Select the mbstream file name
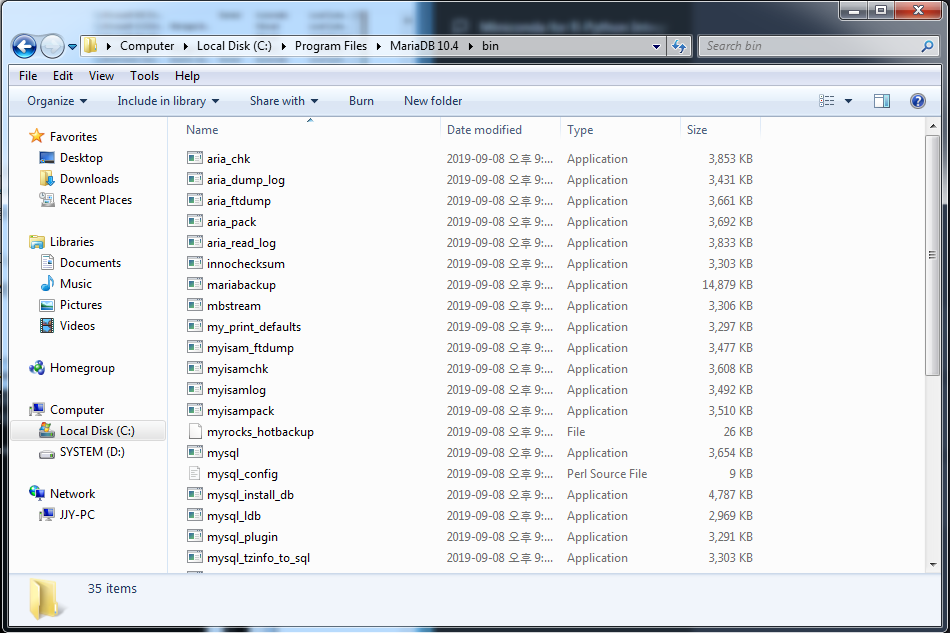This screenshot has height=633, width=950. point(234,306)
